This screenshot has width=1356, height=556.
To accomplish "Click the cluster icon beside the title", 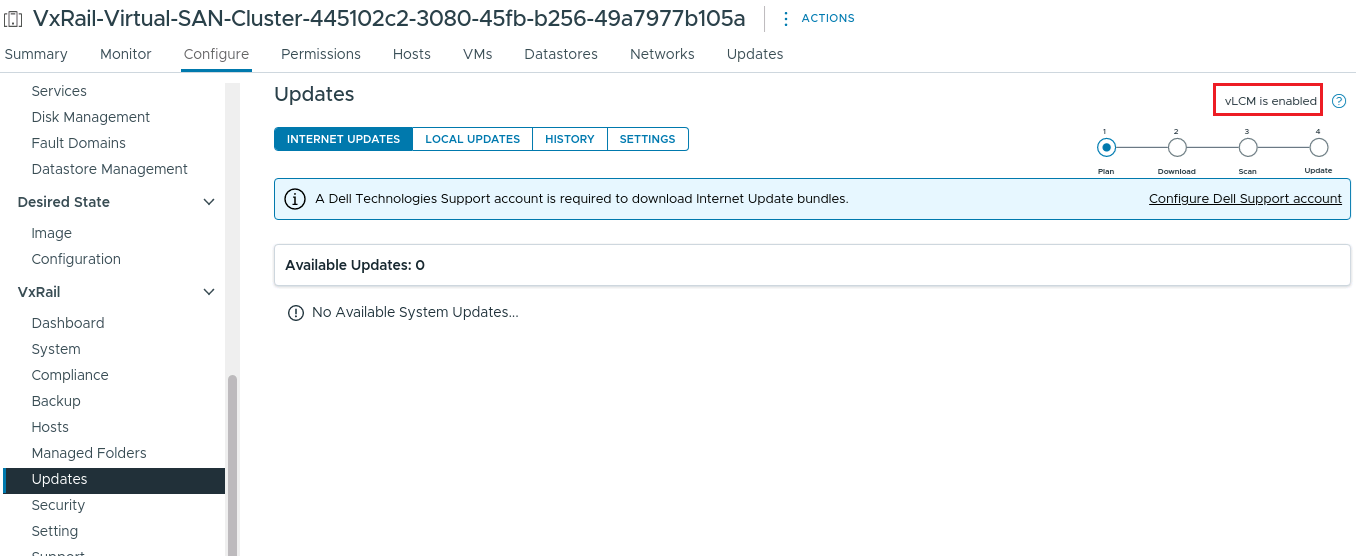I will coord(14,19).
